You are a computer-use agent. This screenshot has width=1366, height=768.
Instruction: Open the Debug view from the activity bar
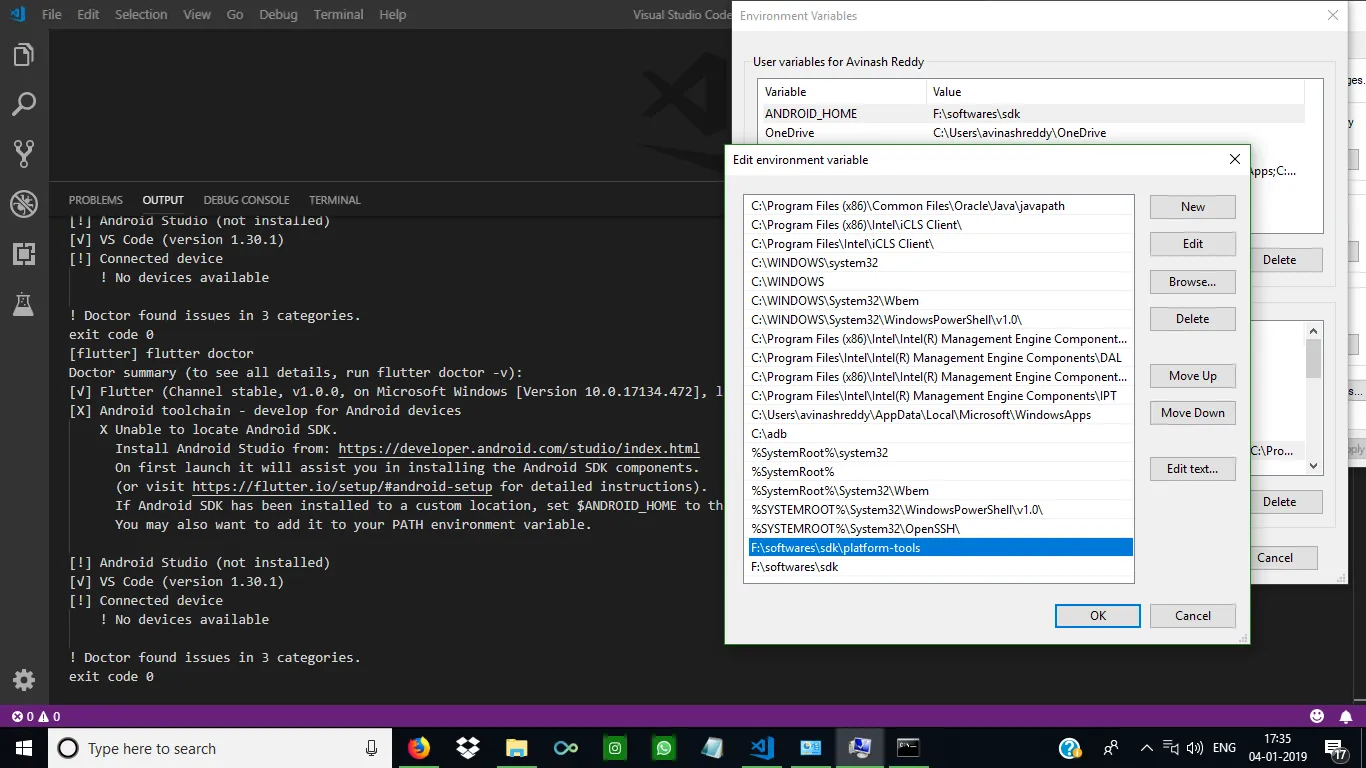tap(24, 204)
